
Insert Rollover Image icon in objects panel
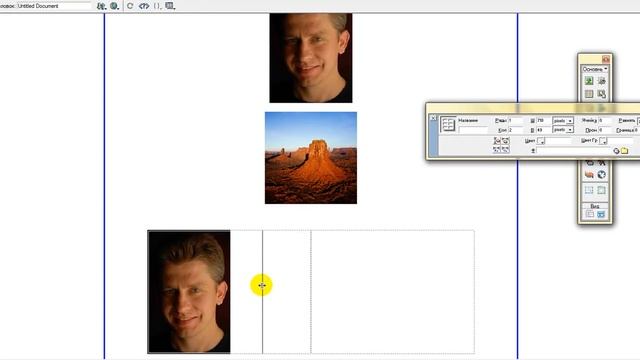coord(602,81)
